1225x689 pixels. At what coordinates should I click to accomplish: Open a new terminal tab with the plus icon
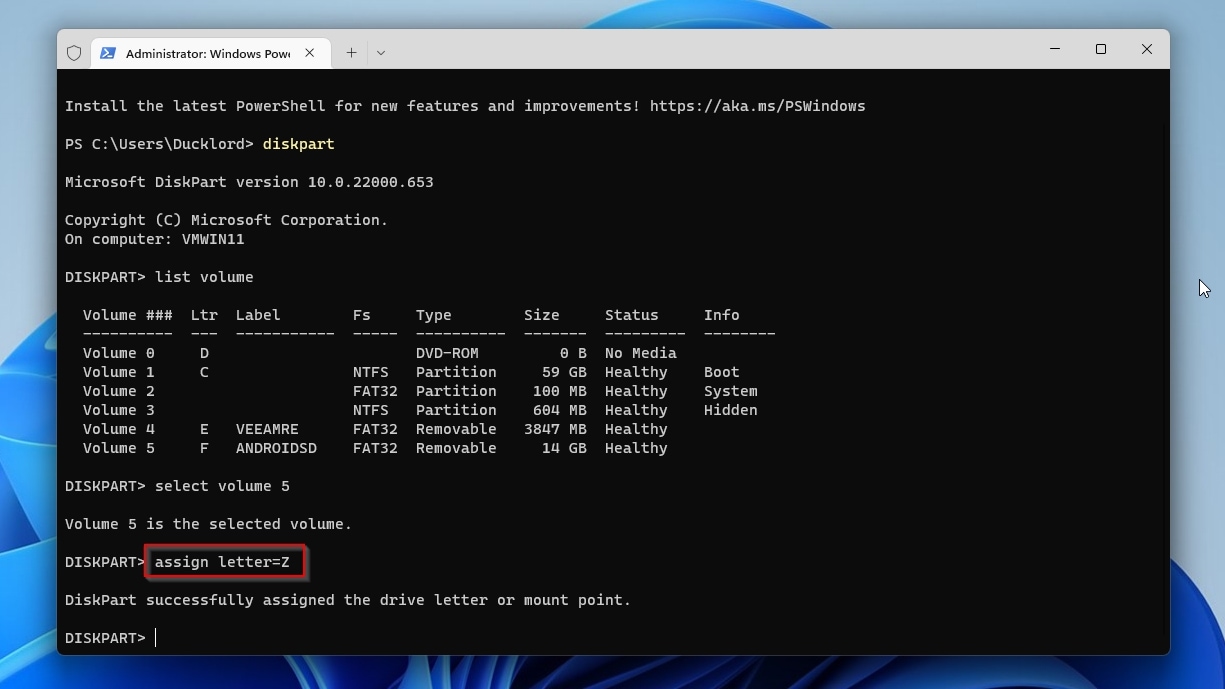(x=351, y=52)
